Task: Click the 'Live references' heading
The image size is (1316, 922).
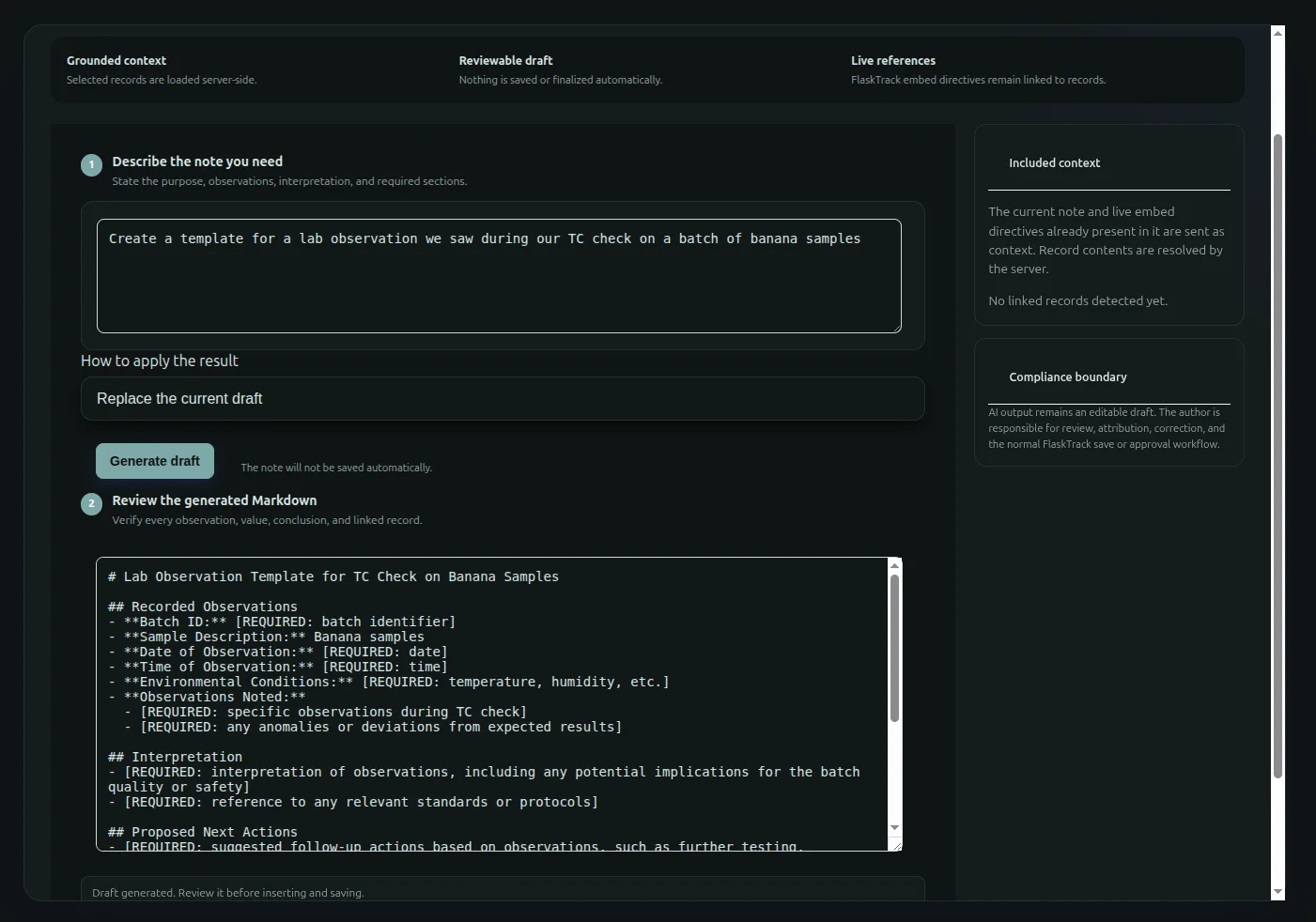Action: coord(893,60)
